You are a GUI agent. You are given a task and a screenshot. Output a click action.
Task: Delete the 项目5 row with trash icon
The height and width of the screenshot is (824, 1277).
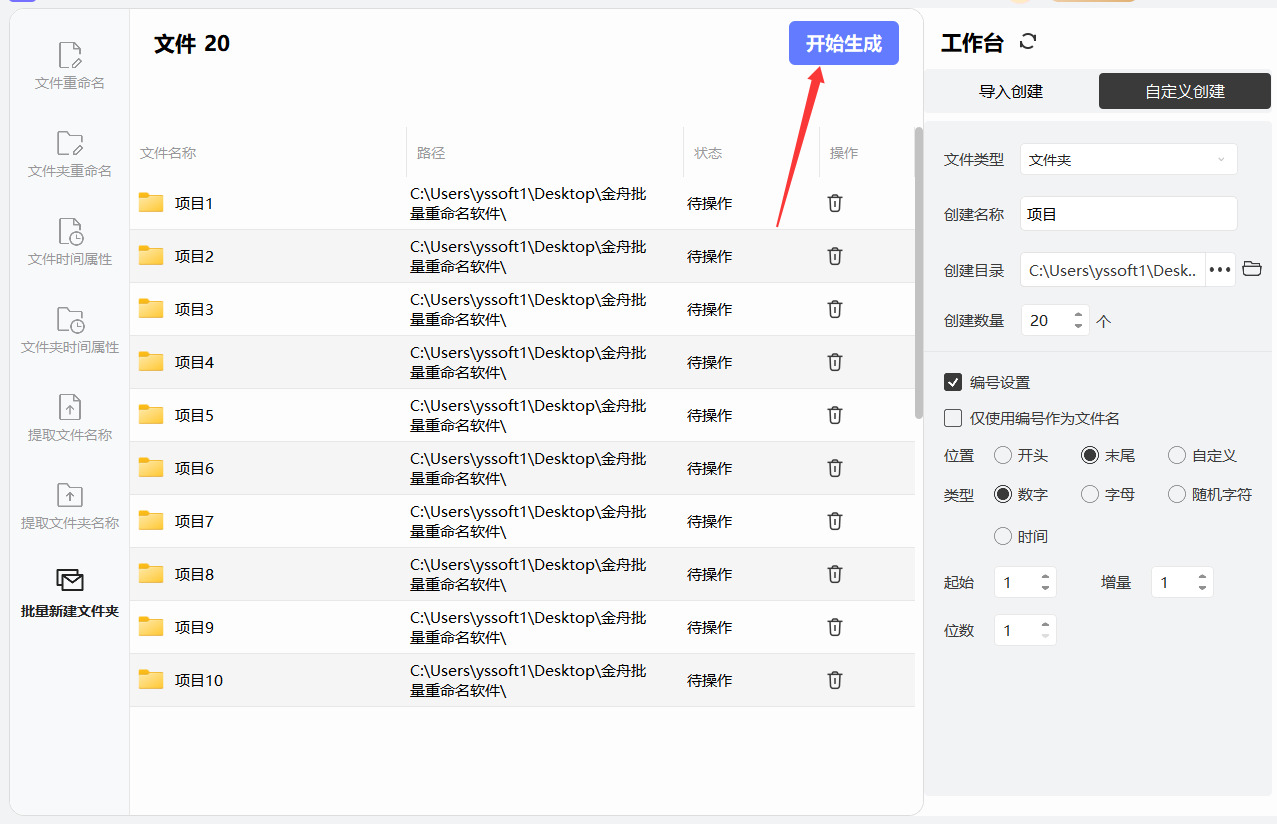click(x=835, y=415)
